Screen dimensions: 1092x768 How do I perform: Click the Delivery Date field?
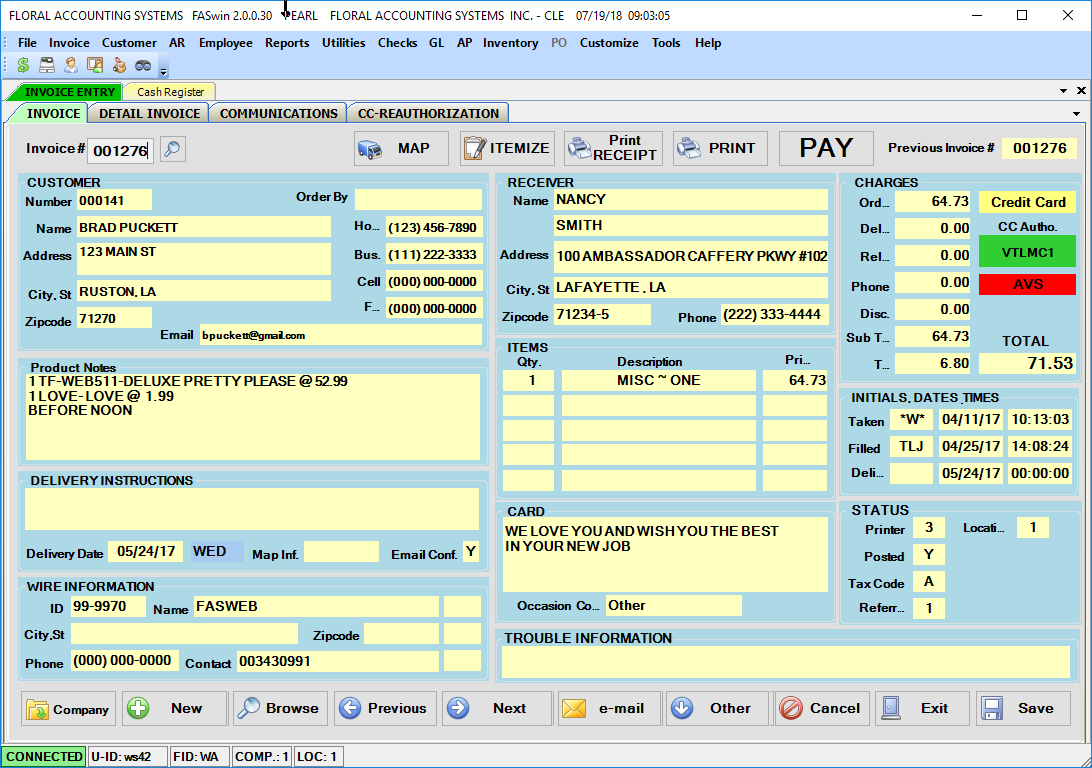coord(146,552)
